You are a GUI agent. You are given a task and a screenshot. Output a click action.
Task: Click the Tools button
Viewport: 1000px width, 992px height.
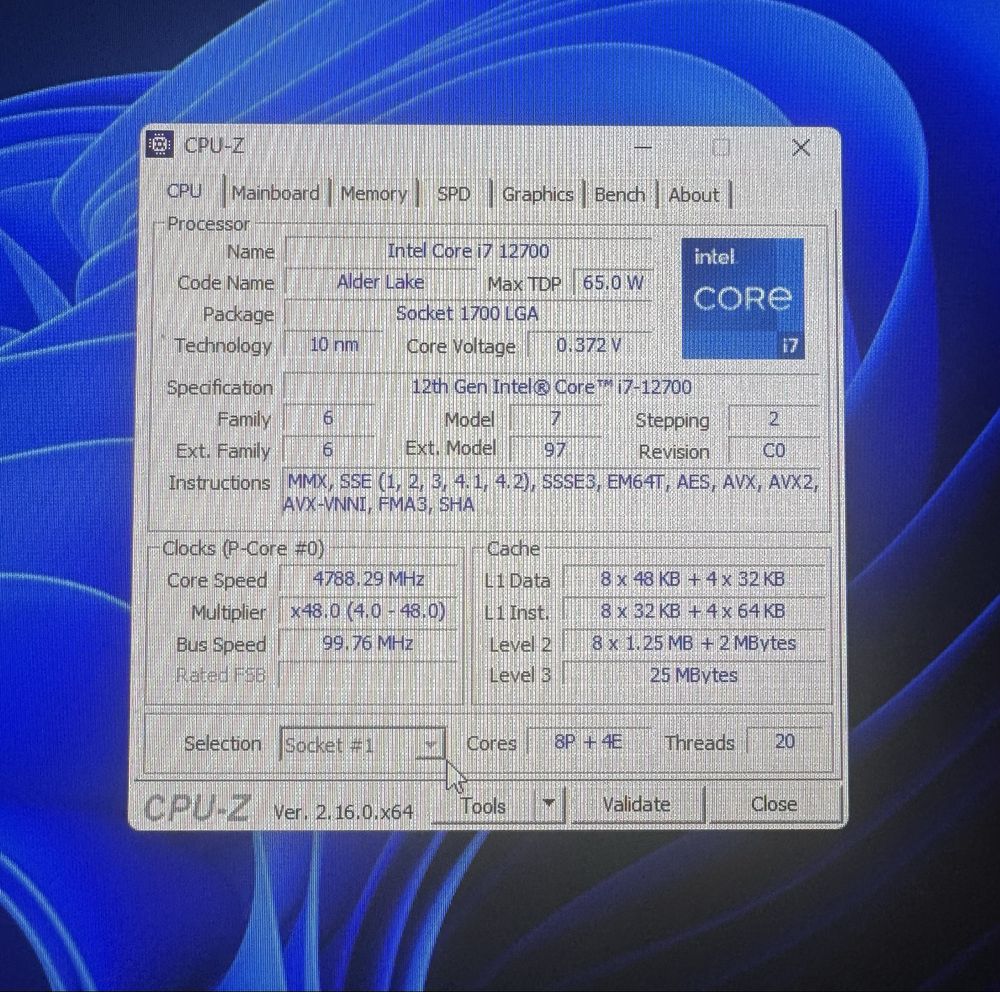[x=483, y=806]
